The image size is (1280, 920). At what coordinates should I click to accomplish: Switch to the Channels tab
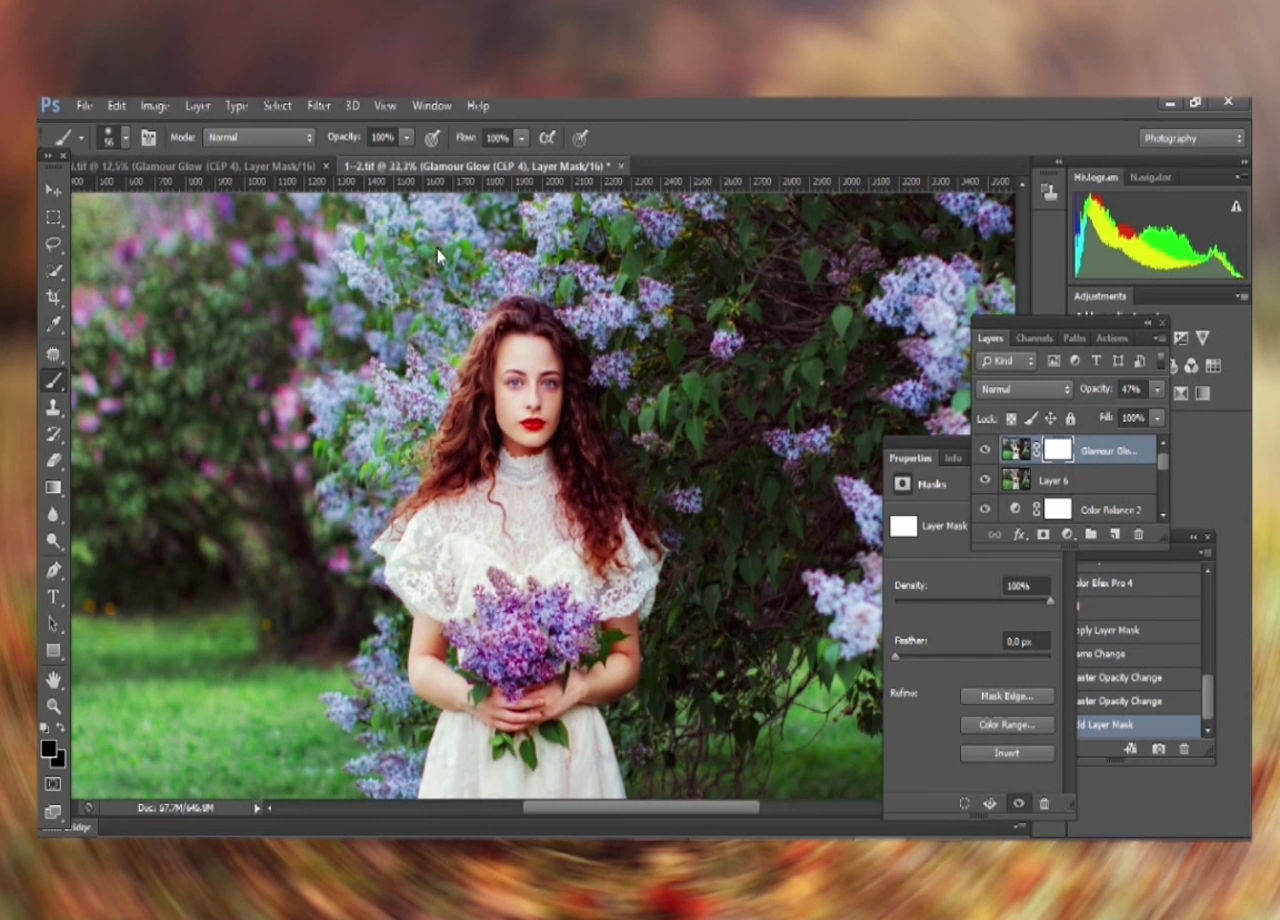click(1033, 338)
